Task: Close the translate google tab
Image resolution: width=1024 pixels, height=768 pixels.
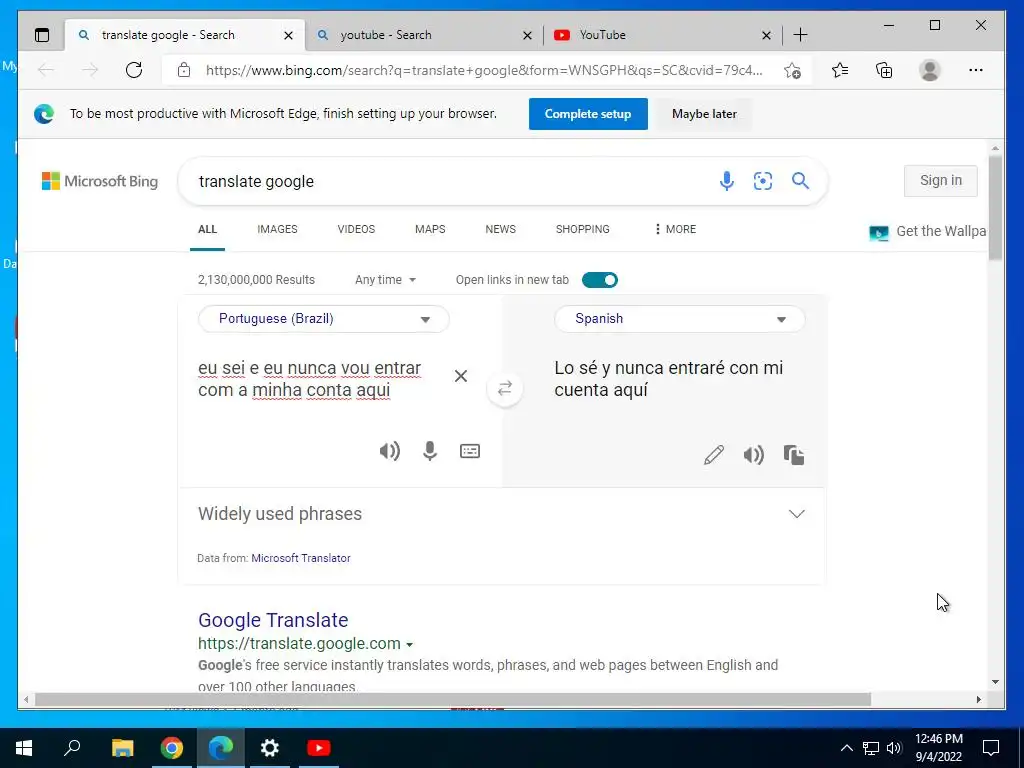Action: click(x=288, y=35)
